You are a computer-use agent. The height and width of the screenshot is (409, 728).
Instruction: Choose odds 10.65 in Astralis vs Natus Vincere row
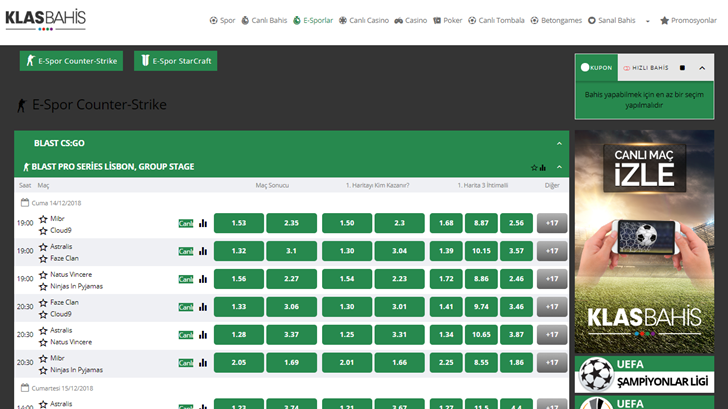(481, 334)
